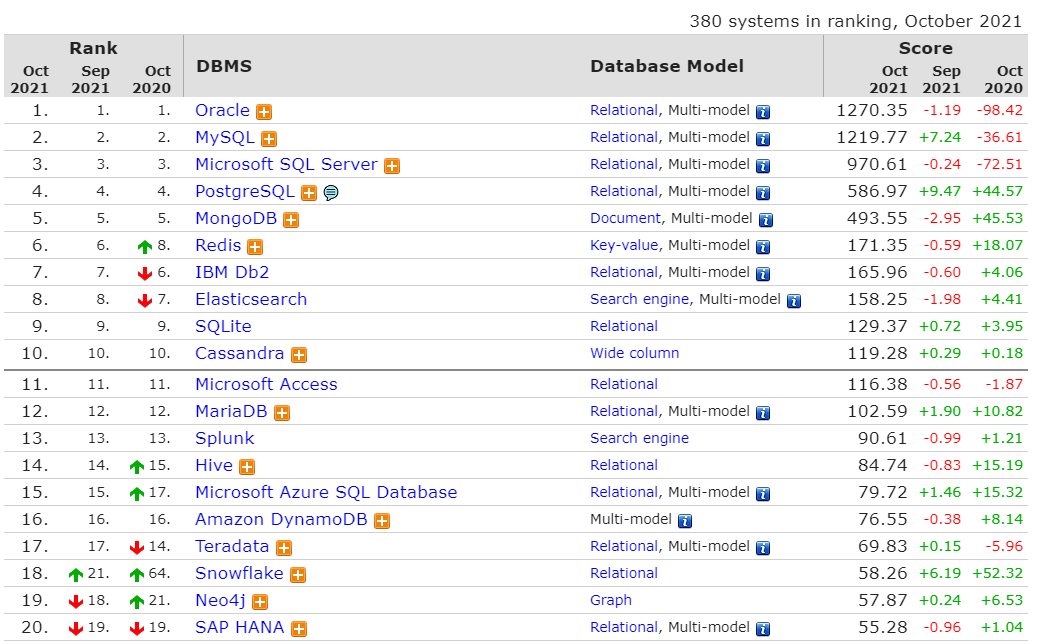The height and width of the screenshot is (644, 1037).
Task: Open the IBM Db2 link
Action: pos(232,272)
